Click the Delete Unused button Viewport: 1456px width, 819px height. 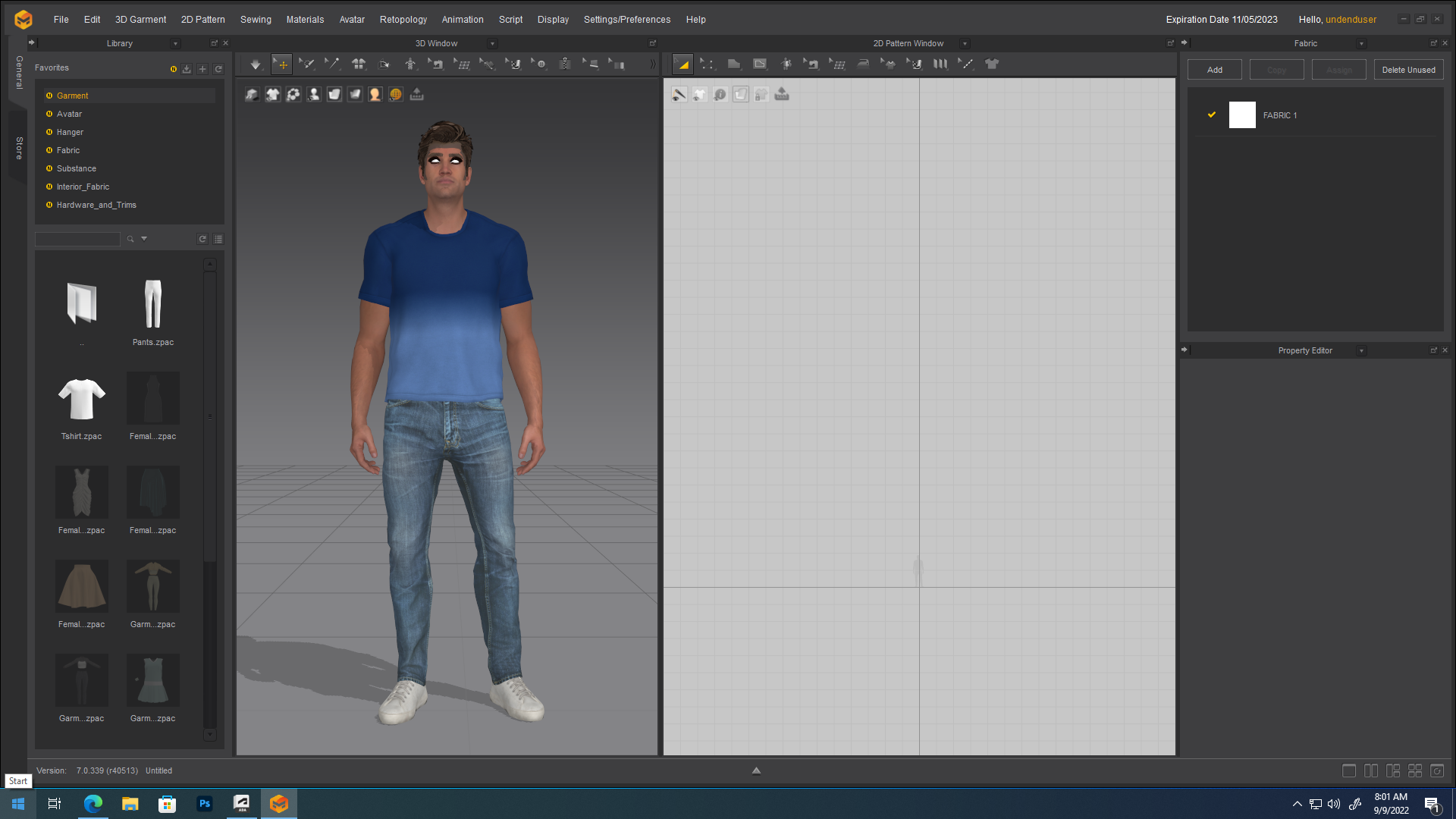pos(1408,70)
